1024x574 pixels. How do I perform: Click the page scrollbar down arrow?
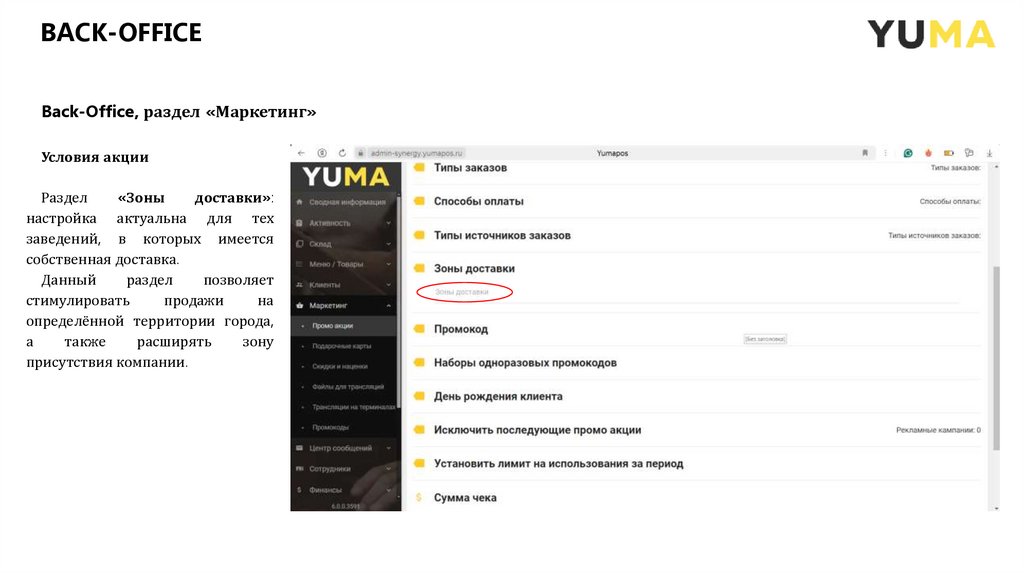coord(996,507)
